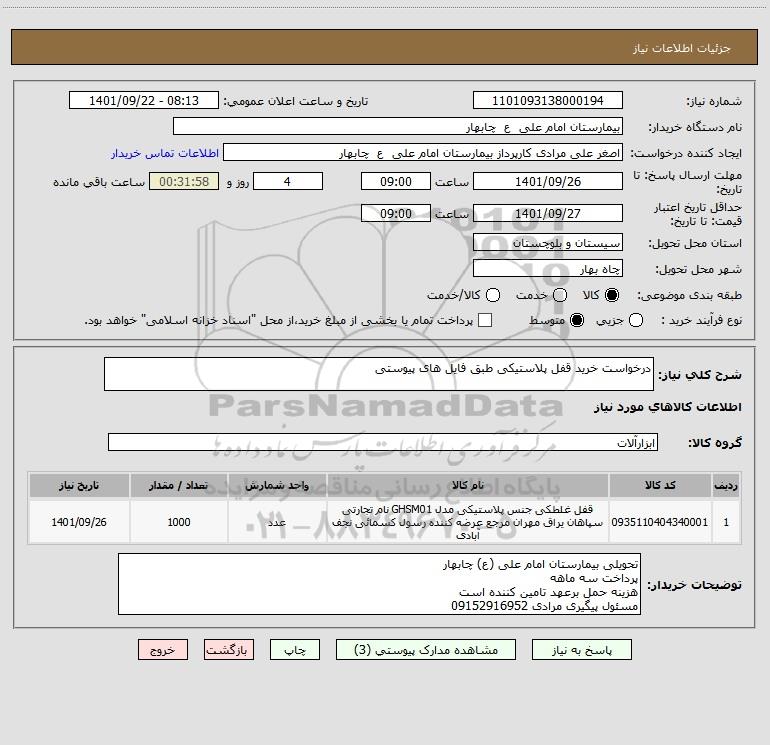Image resolution: width=770 pixels, height=745 pixels.
Task: Click the 'تعداد / مقدار' column header
Action: [x=179, y=485]
